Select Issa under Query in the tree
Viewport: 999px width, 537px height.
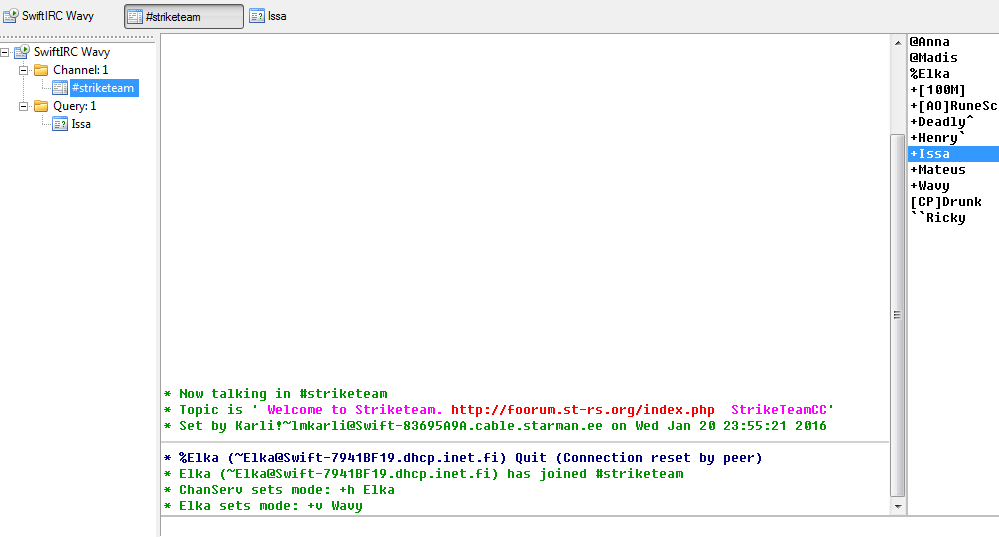pos(81,124)
